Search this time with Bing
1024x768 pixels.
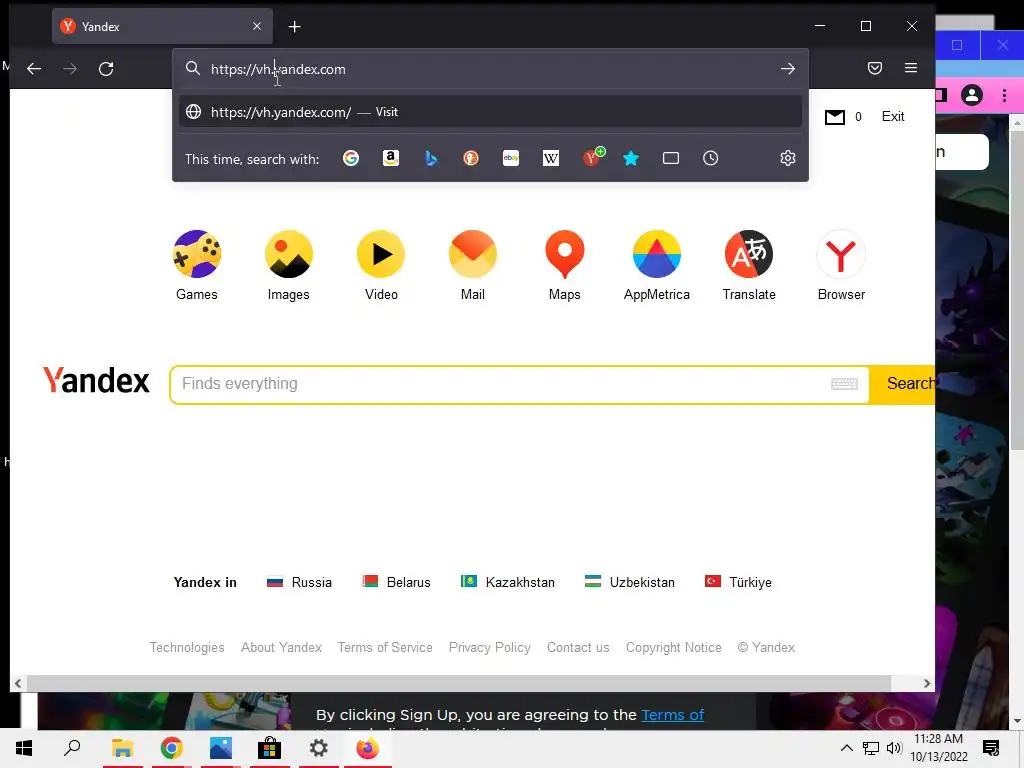click(431, 158)
